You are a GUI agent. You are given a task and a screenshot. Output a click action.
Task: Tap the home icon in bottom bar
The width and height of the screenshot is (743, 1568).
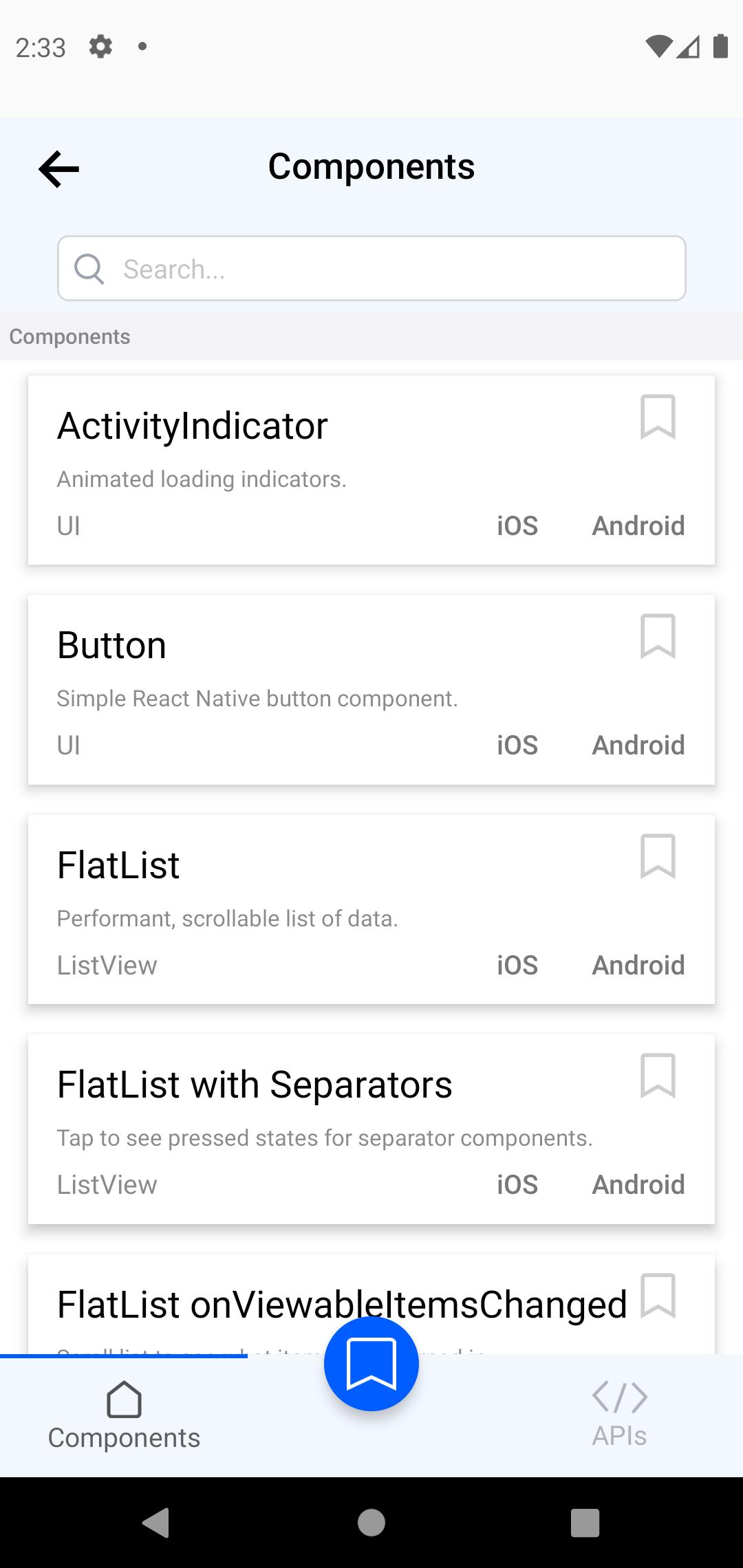pos(124,1400)
